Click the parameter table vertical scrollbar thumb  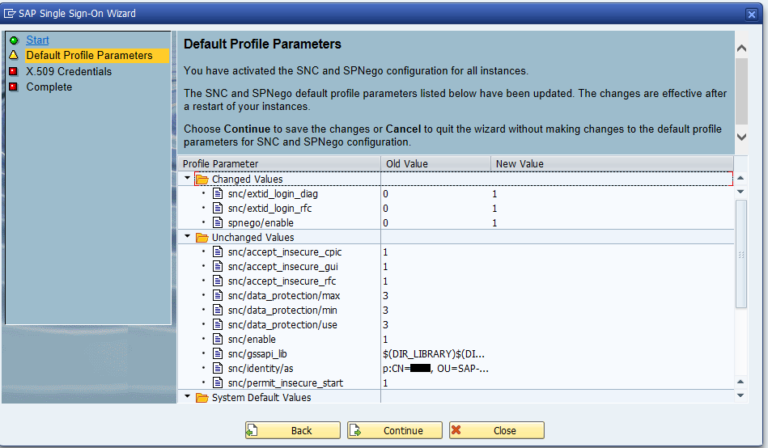click(741, 254)
